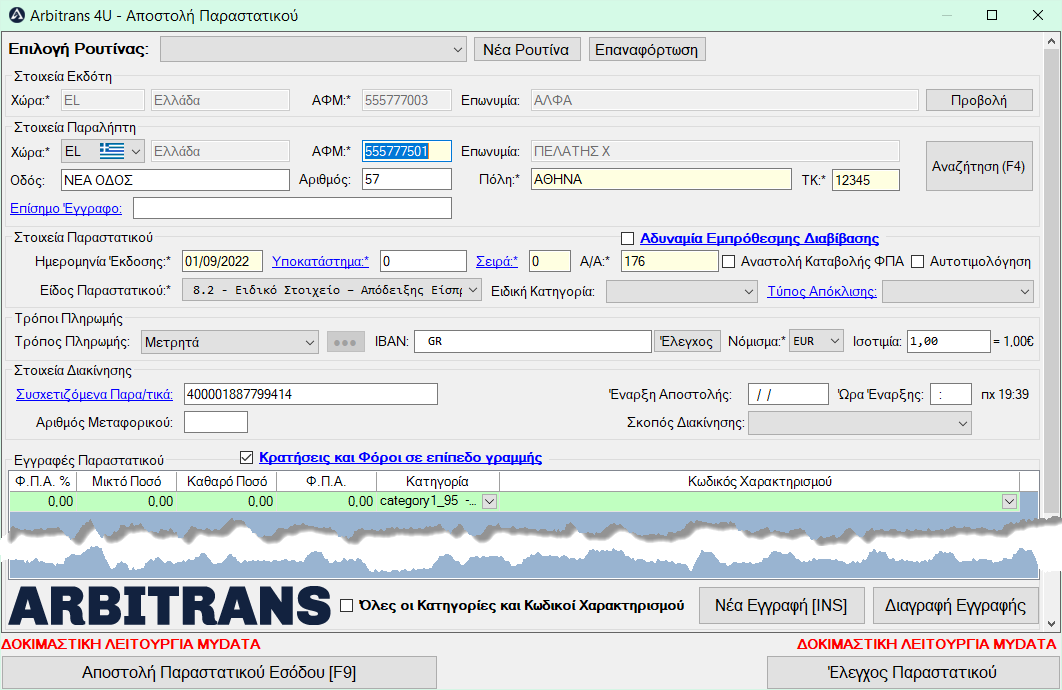Click the Arbitrans app icon in title bar
Viewport: 1062px width, 690px height.
16,15
